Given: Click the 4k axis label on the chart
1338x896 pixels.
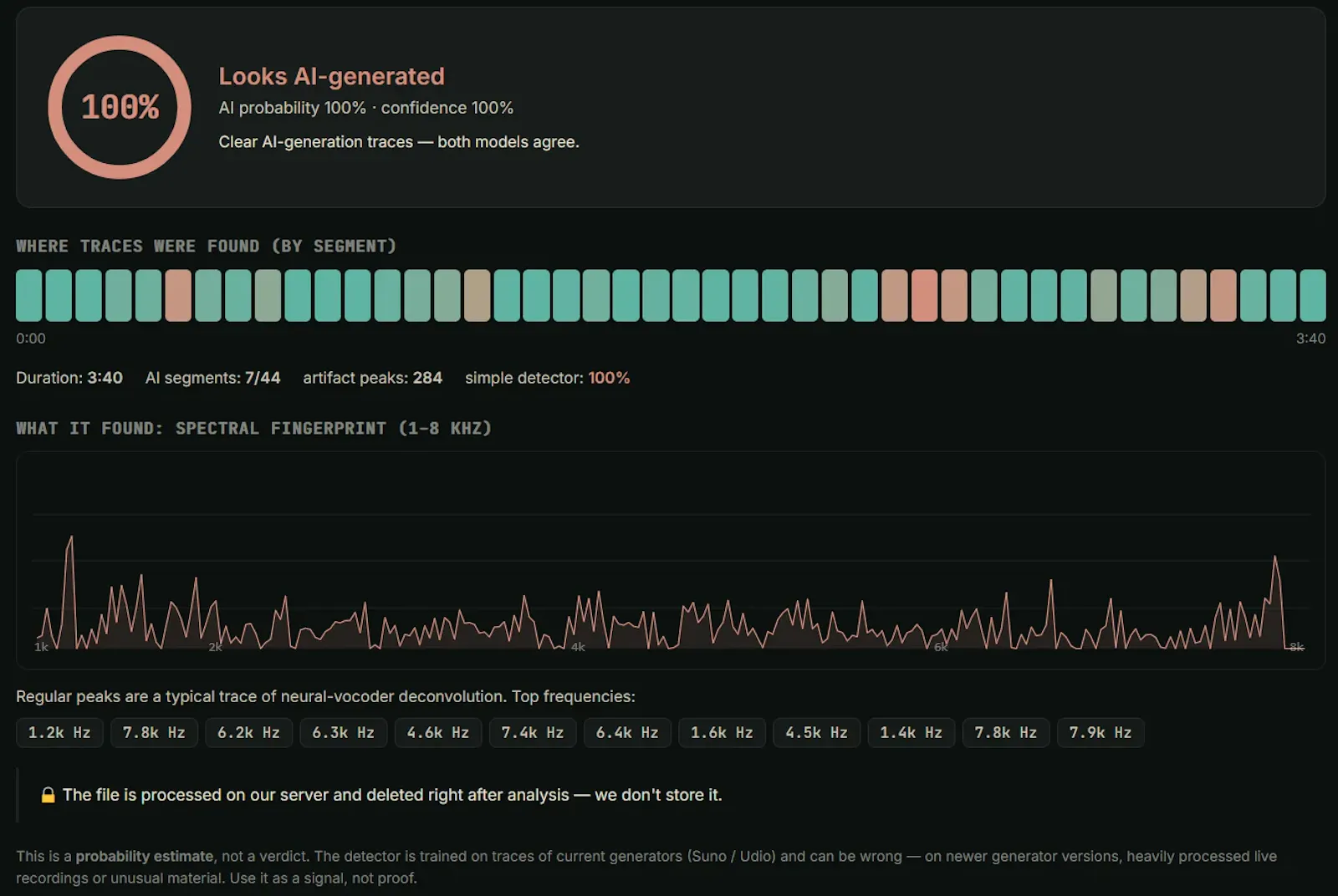Looking at the screenshot, I should 578,647.
